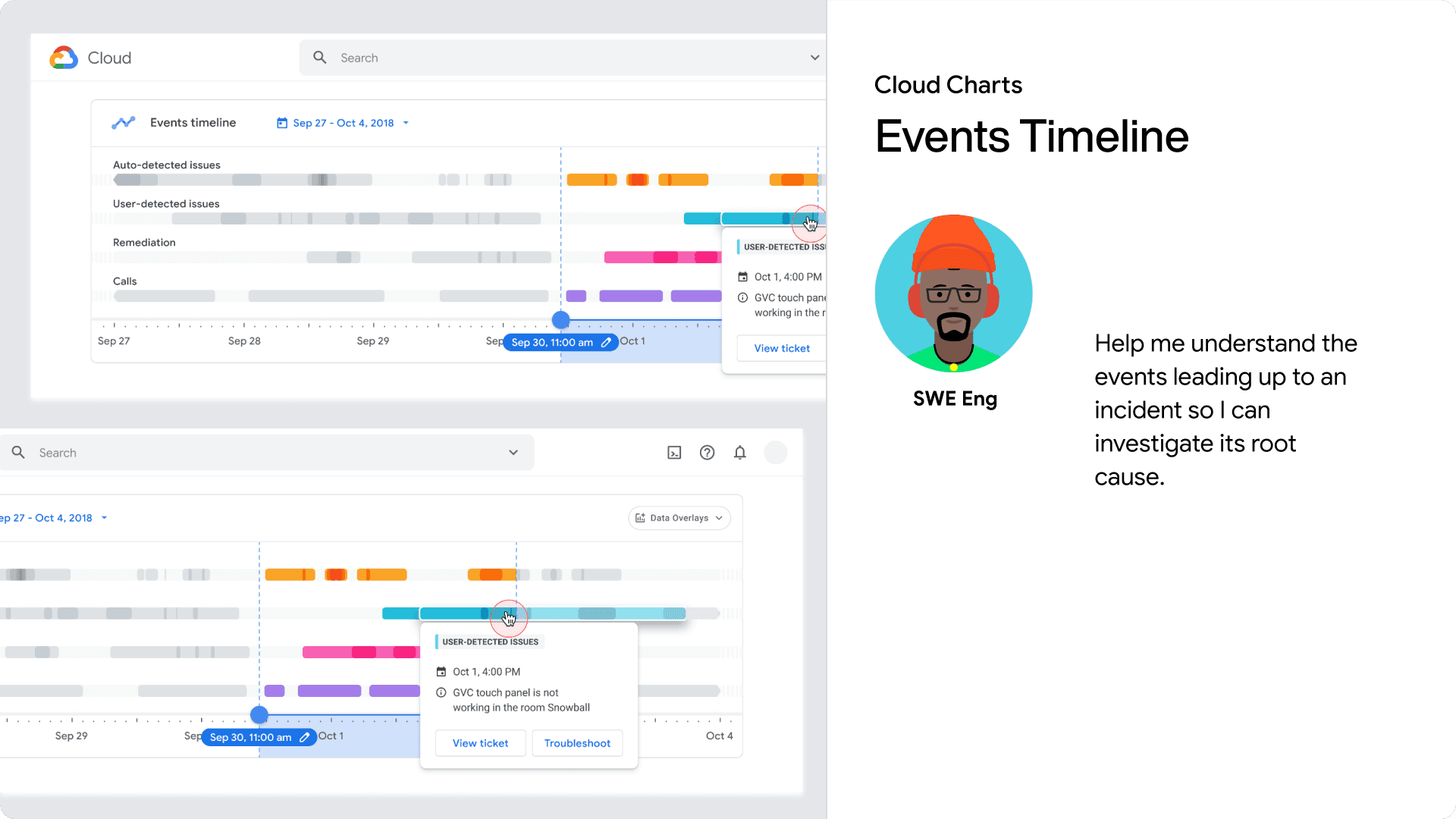Image resolution: width=1456 pixels, height=819 pixels.
Task: Open the notifications bell icon
Action: click(x=739, y=453)
